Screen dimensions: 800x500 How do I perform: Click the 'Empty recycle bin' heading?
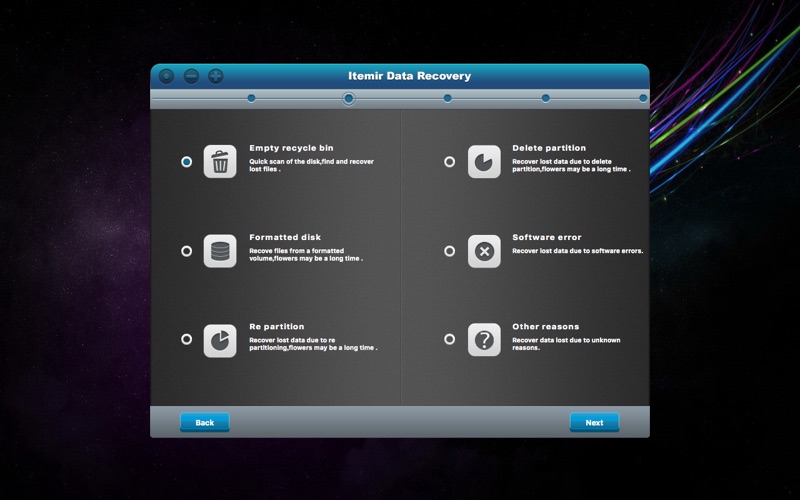[x=291, y=148]
